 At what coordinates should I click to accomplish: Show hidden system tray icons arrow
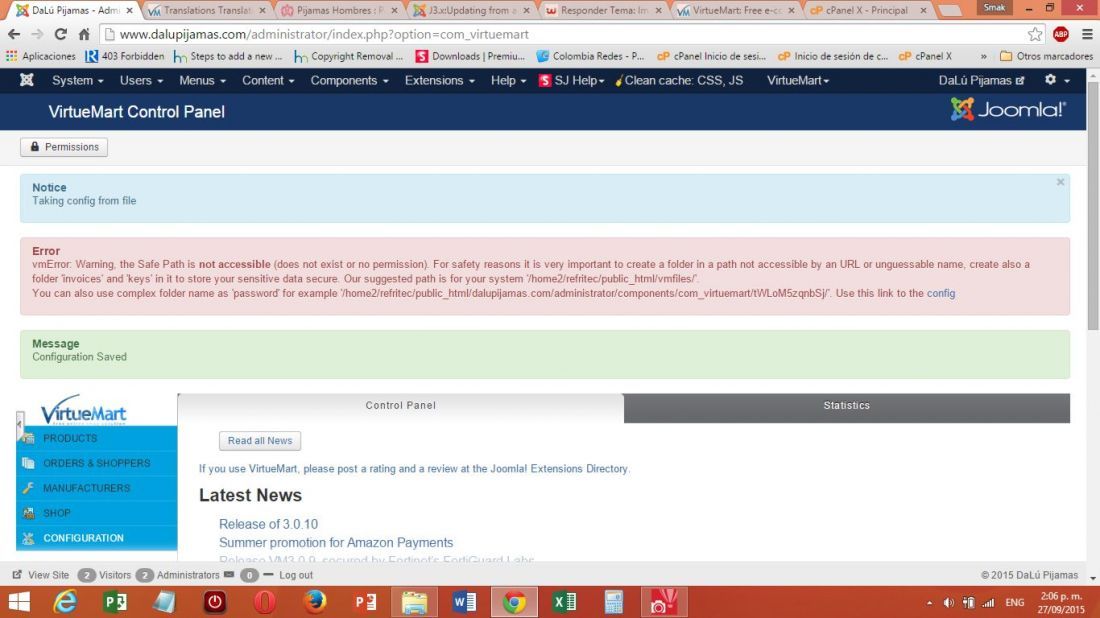point(930,603)
